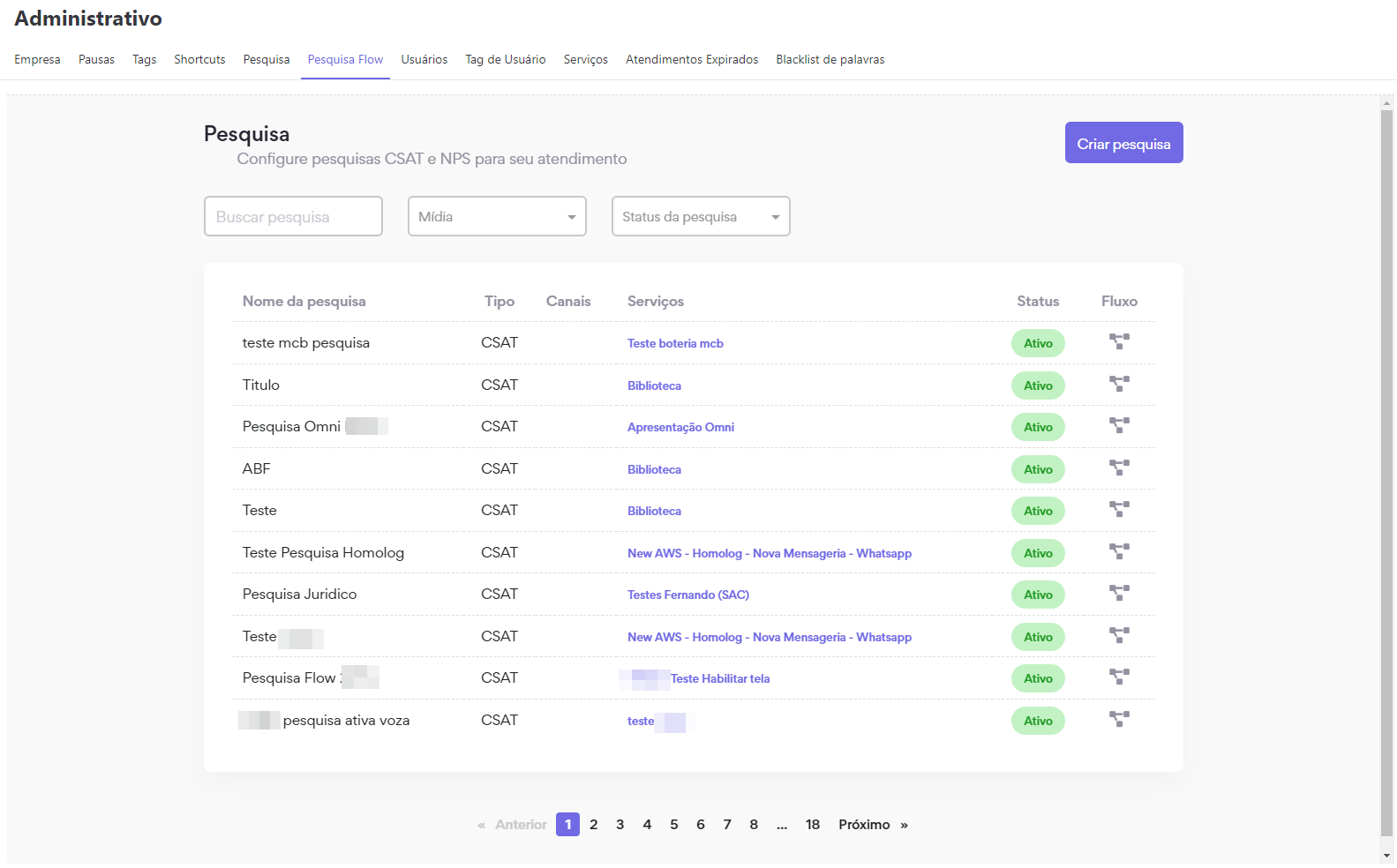This screenshot has width=1397, height=868.
Task: Click the Buscar pesquisa search field
Action: (293, 216)
